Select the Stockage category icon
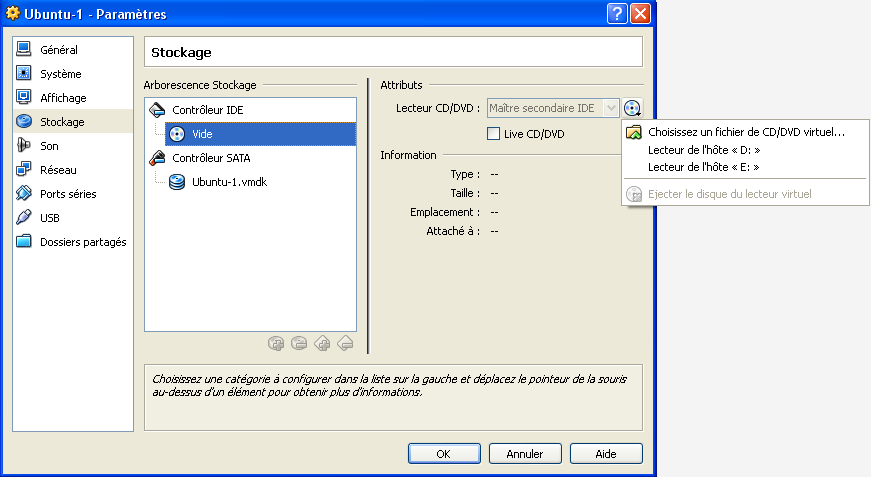The height and width of the screenshot is (477, 871). 24,121
